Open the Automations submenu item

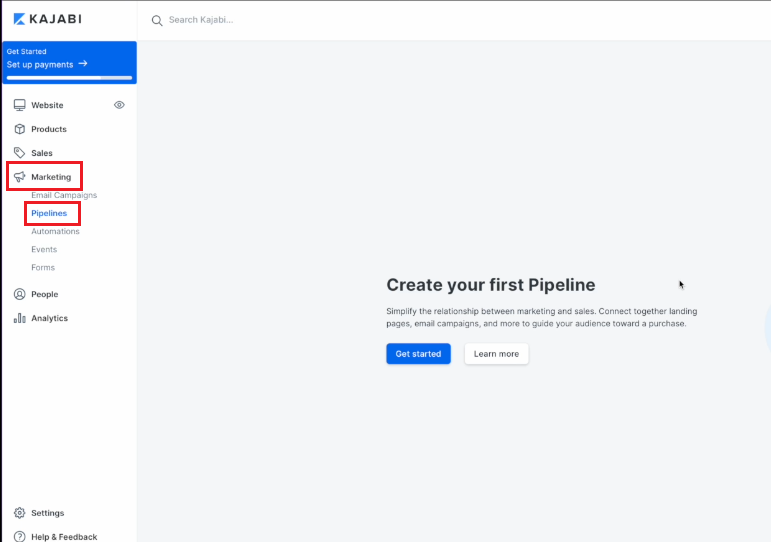click(x=55, y=231)
